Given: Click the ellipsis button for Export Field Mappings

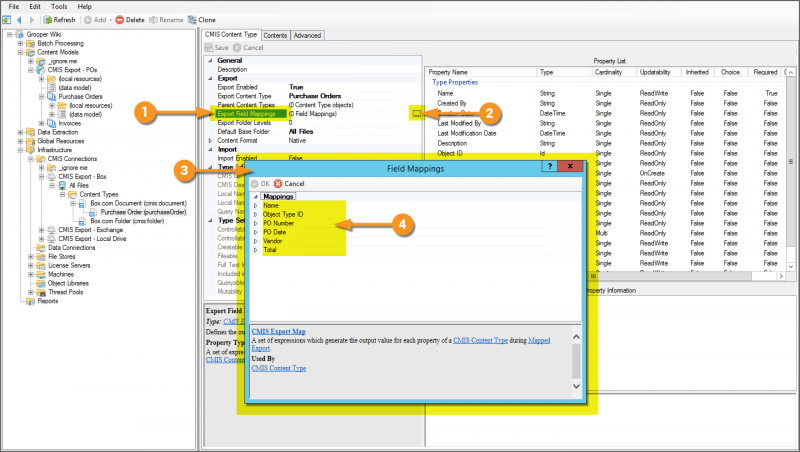Looking at the screenshot, I should 417,114.
